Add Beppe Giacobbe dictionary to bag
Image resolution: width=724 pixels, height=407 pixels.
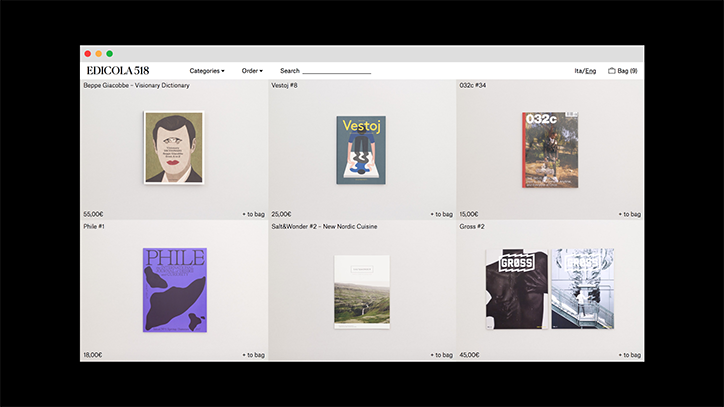(x=253, y=214)
